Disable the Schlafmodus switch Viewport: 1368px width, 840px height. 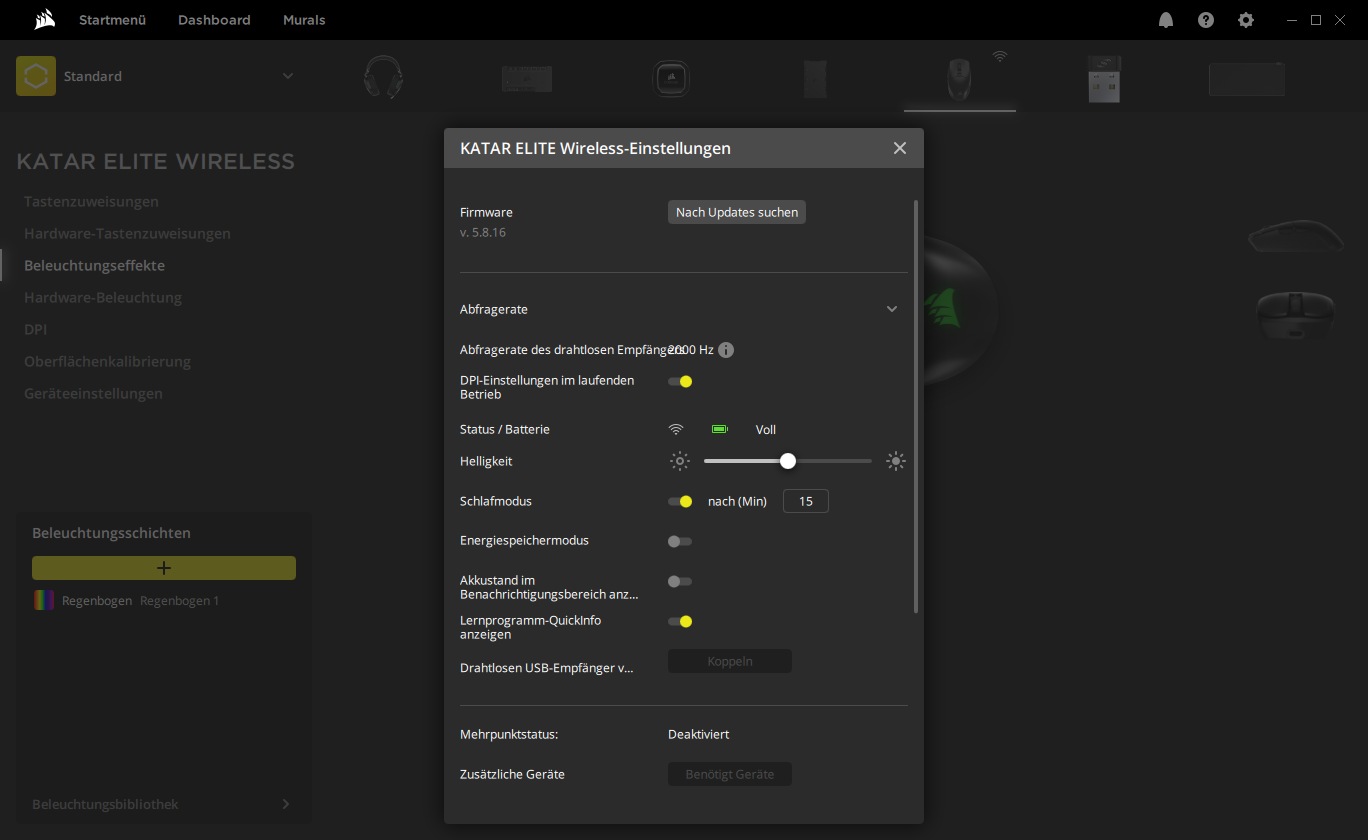pyautogui.click(x=680, y=501)
